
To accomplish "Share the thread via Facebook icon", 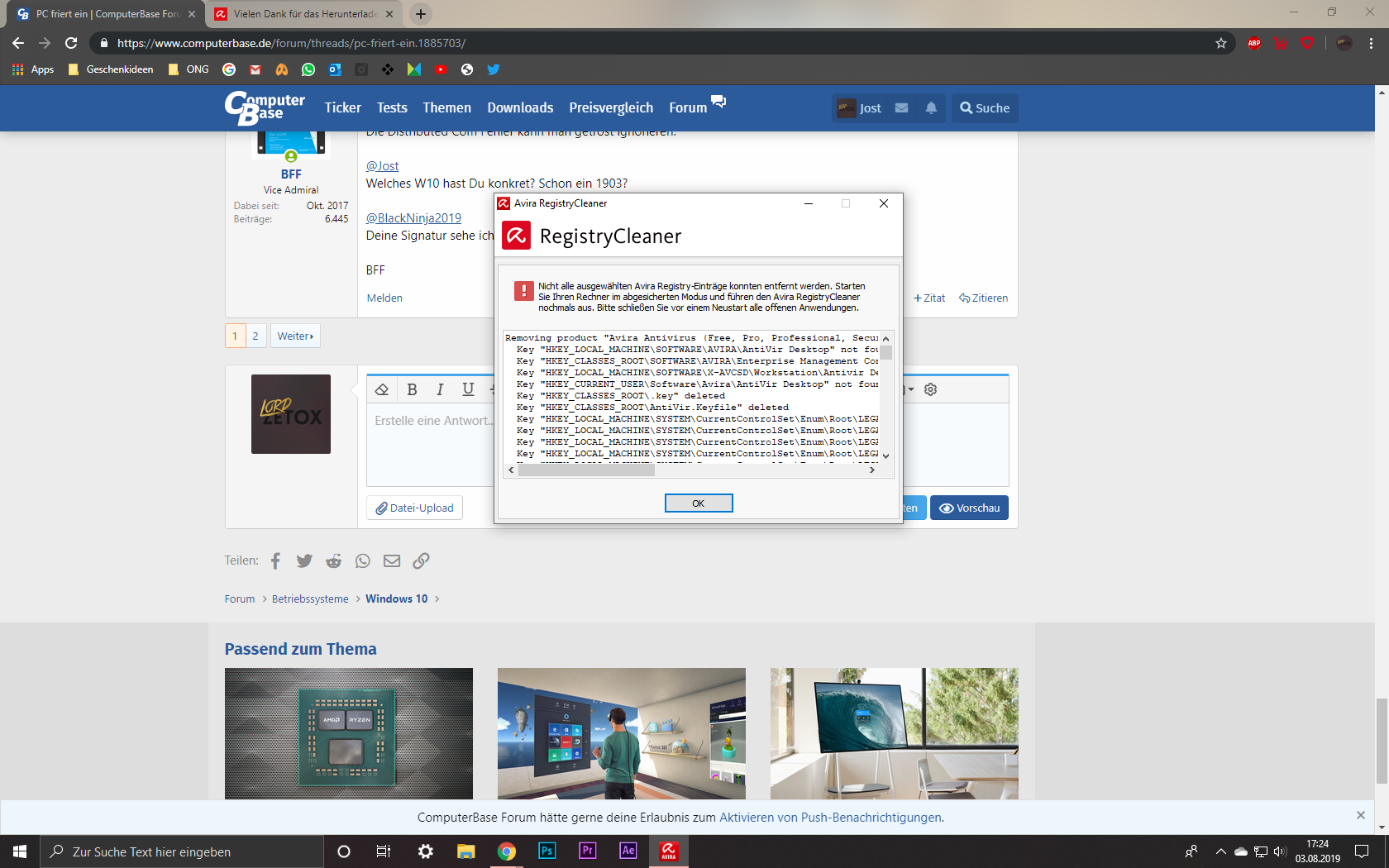I will (275, 560).
